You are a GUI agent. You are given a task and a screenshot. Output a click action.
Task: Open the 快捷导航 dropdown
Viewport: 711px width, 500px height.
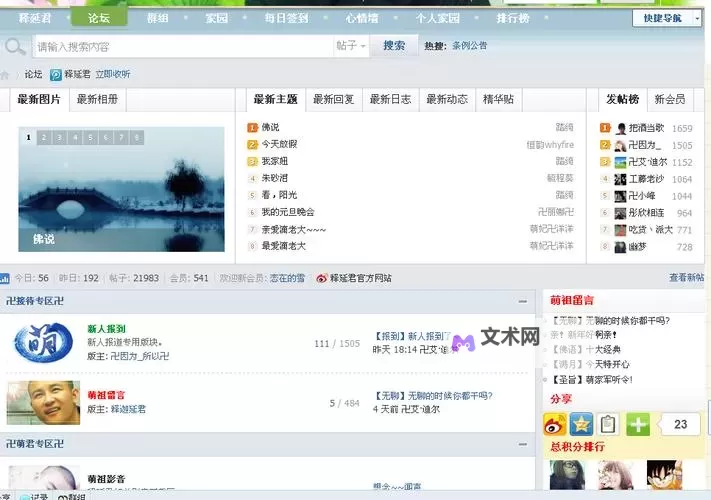pyautogui.click(x=666, y=18)
